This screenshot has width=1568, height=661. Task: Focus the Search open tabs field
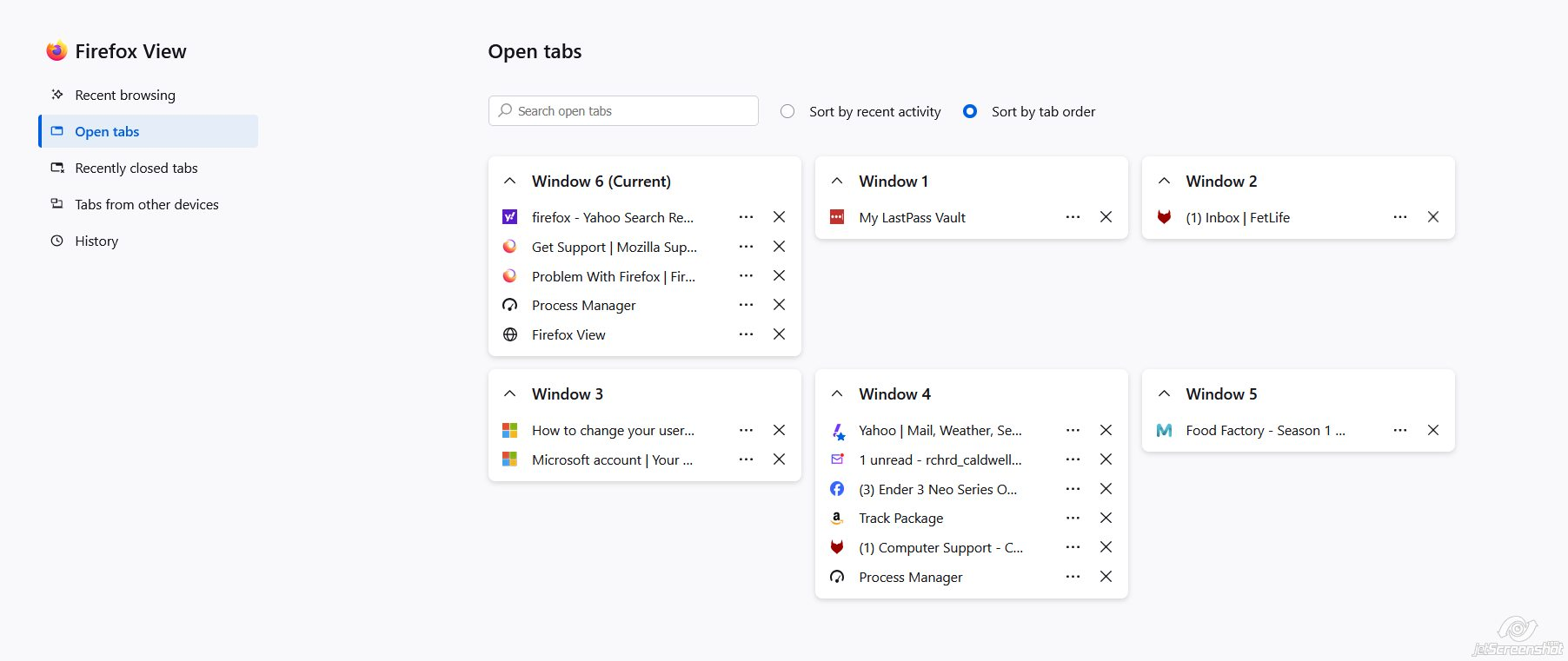click(623, 111)
